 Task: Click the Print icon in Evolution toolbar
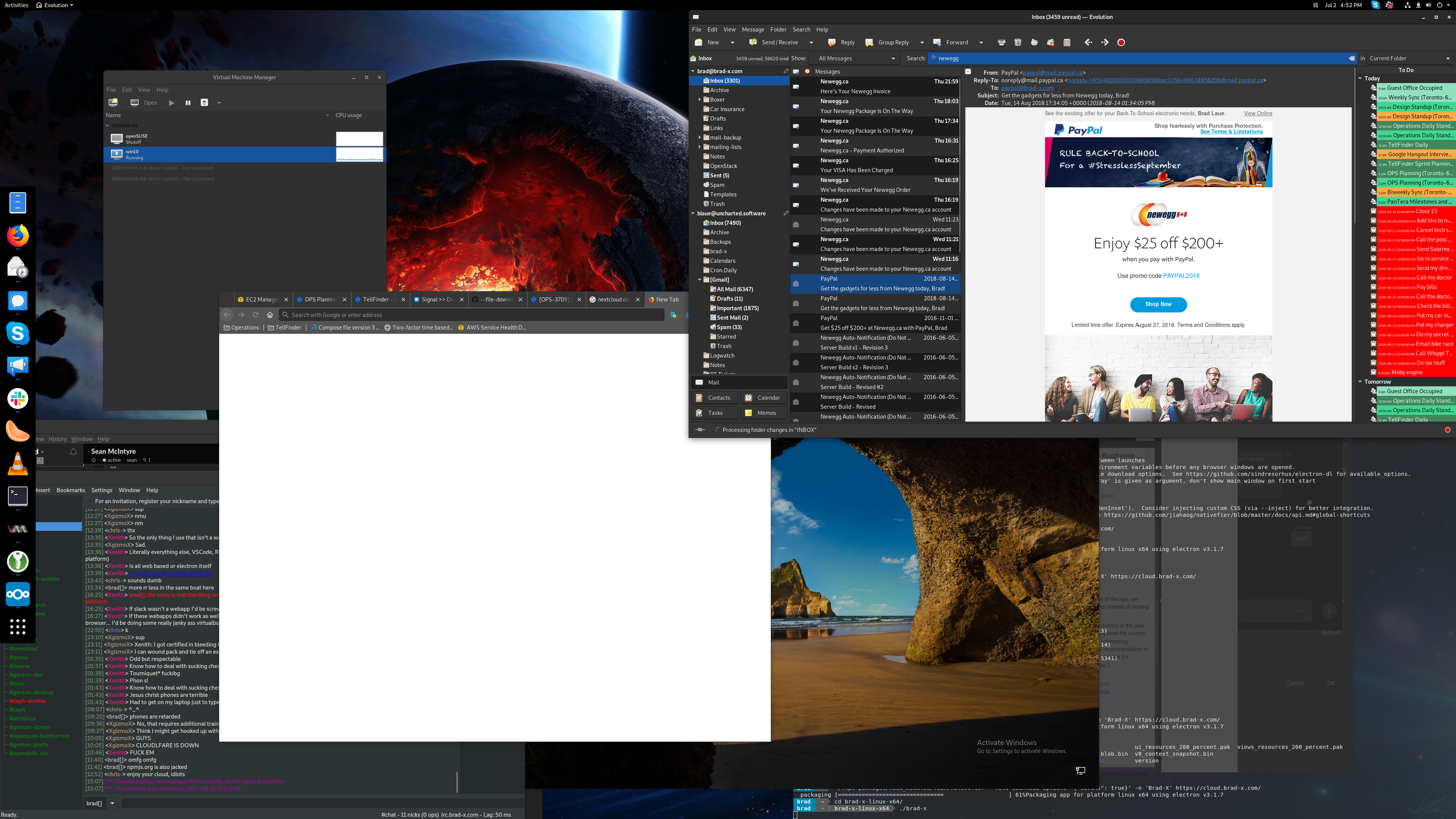tap(1001, 42)
